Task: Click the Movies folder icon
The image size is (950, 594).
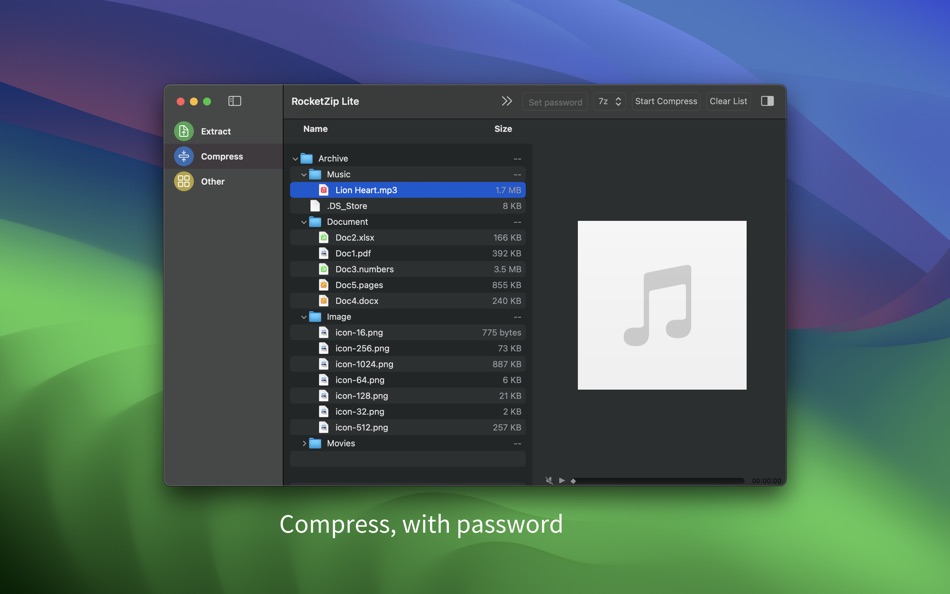Action: click(x=315, y=443)
